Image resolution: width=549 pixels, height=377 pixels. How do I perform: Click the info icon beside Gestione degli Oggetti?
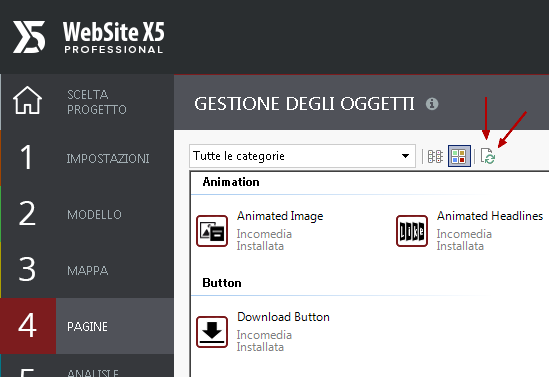point(432,104)
